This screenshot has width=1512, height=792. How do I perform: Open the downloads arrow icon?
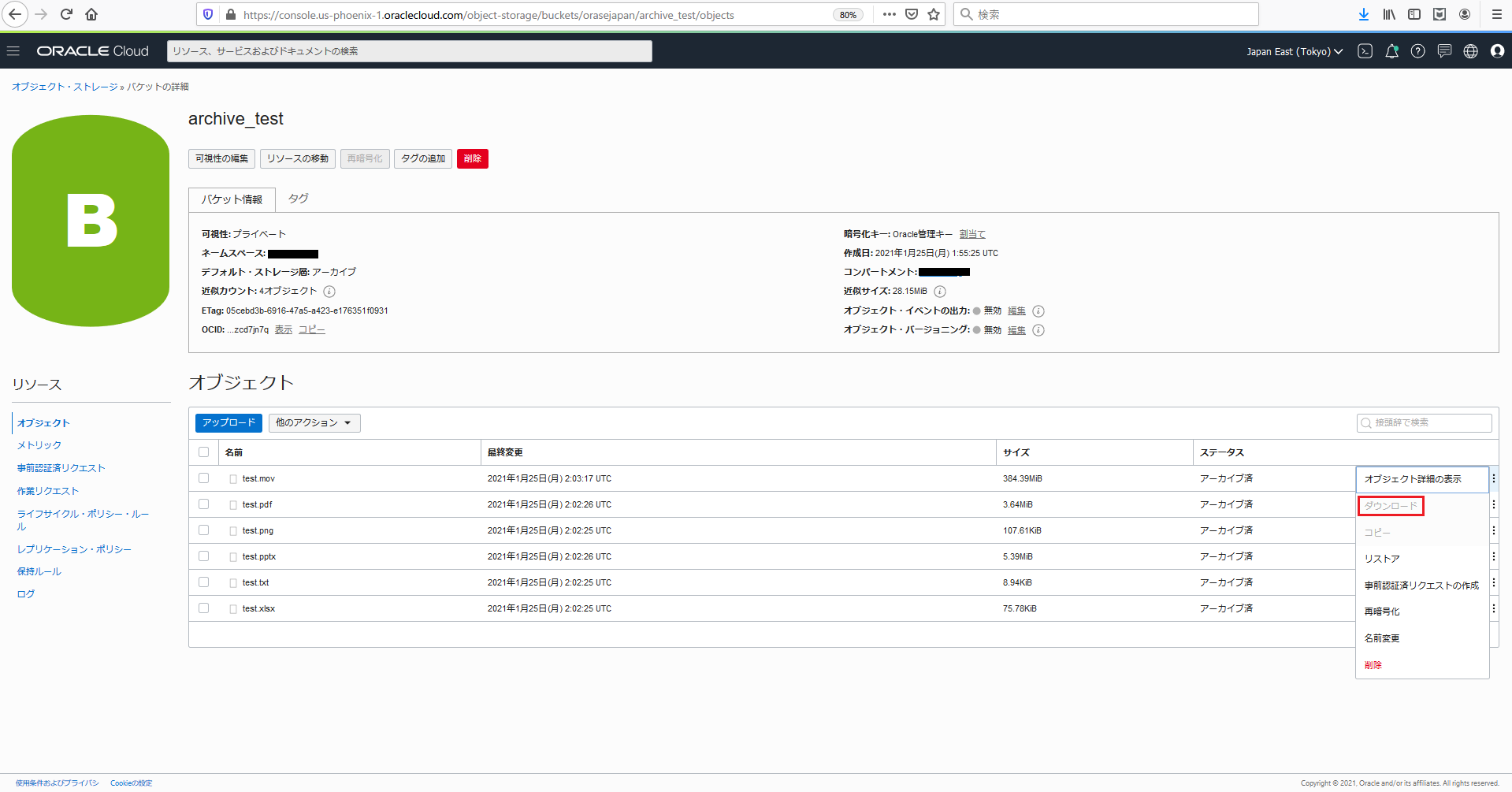(1364, 14)
